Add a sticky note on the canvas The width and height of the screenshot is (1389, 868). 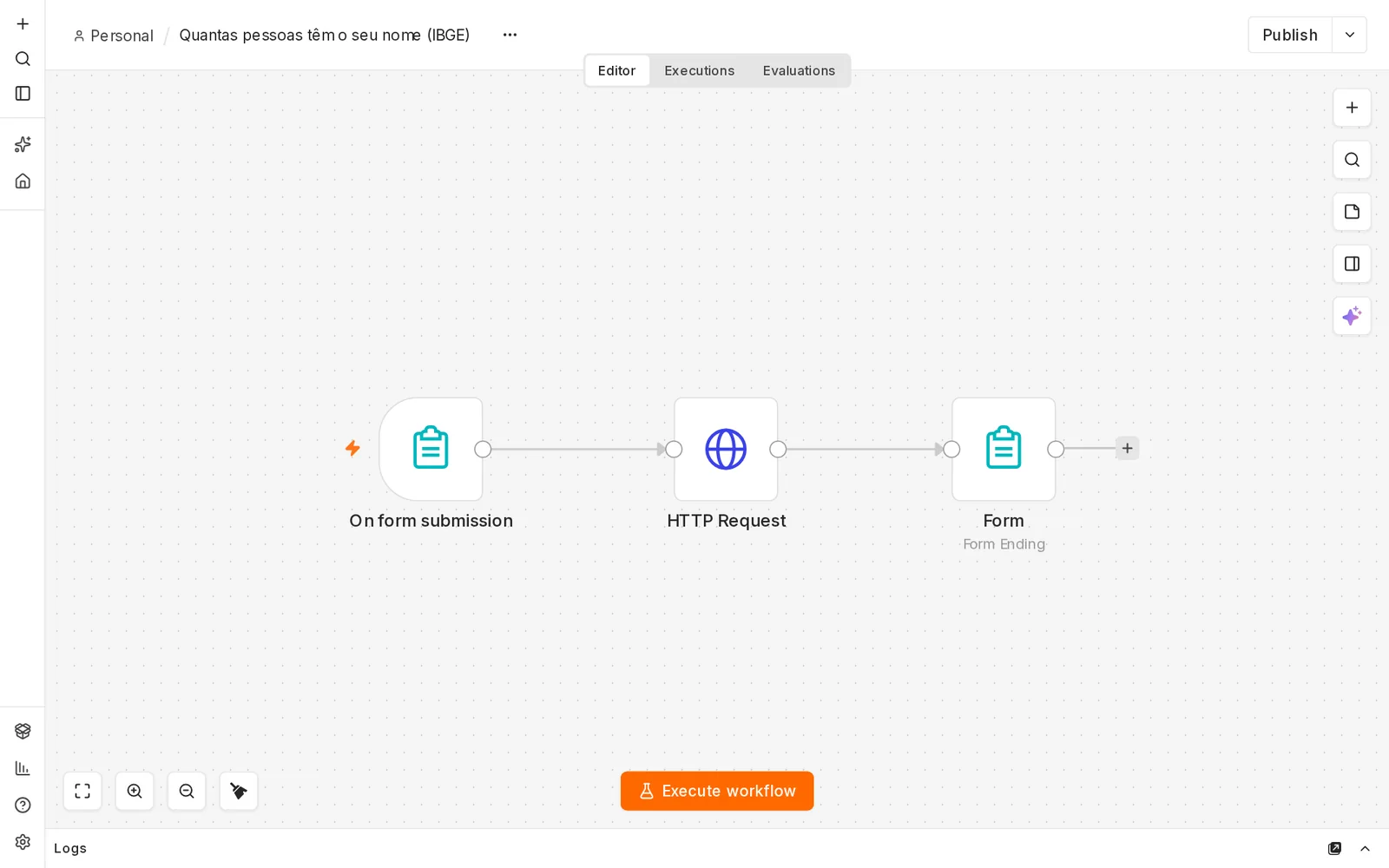point(1352,212)
